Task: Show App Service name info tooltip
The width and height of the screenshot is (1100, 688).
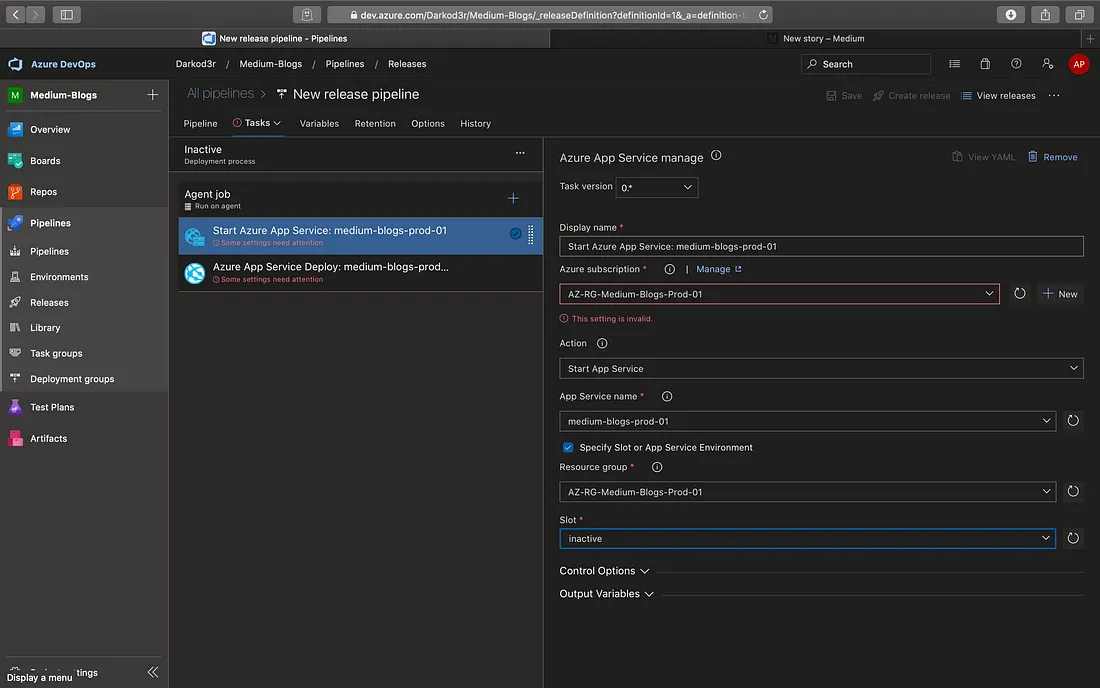Action: pos(666,397)
